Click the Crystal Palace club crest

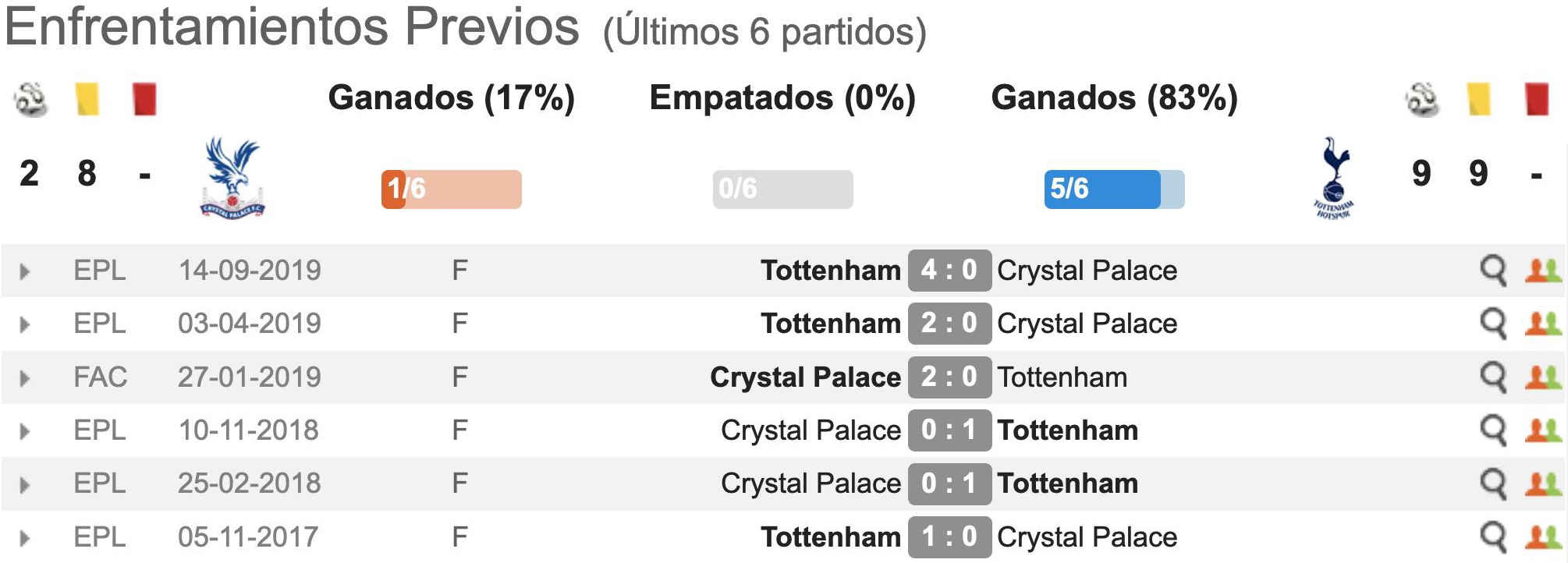click(232, 178)
